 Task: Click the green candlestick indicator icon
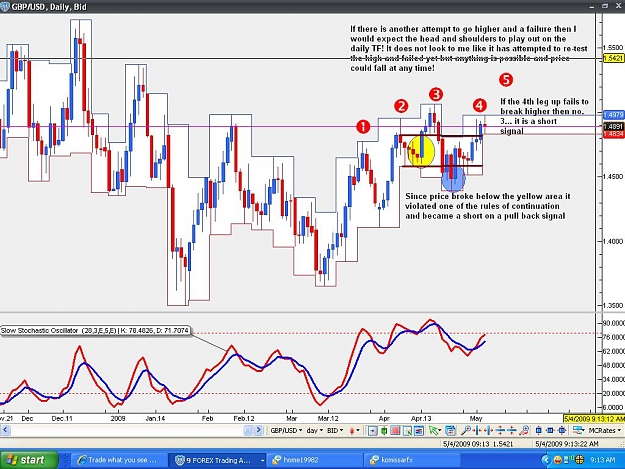click(x=383, y=431)
